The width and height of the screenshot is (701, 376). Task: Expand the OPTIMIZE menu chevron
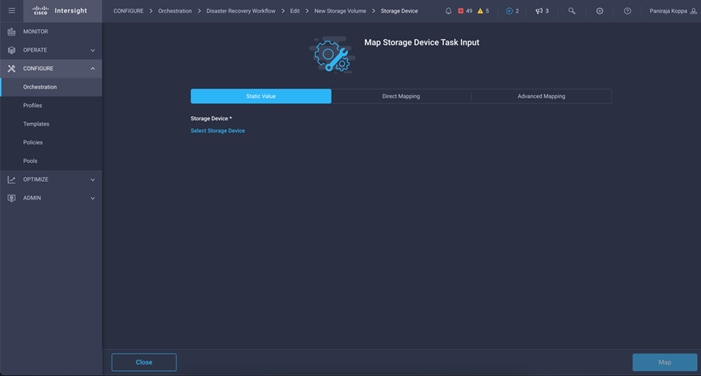(93, 179)
